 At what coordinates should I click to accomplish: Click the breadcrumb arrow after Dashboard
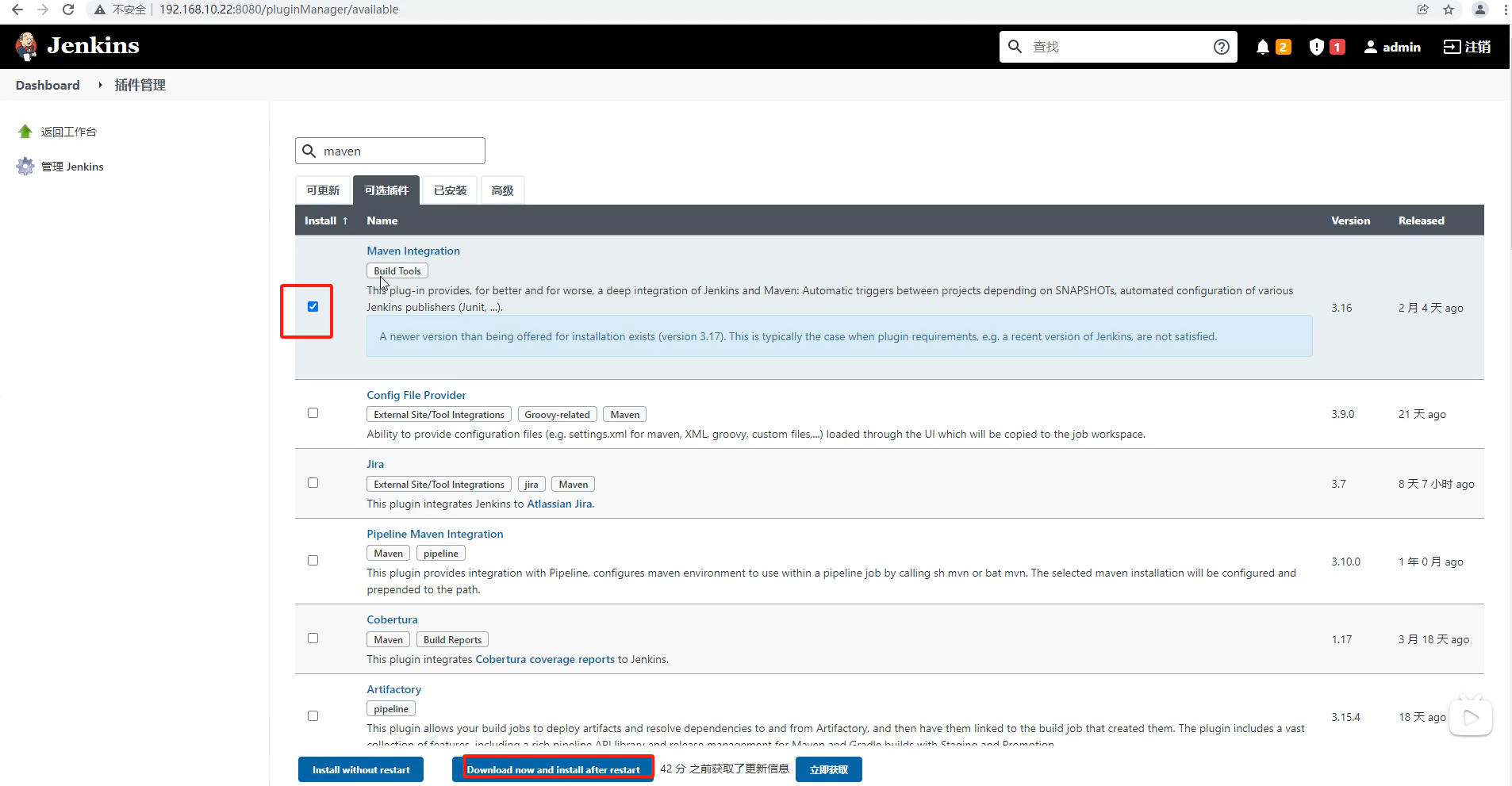100,85
